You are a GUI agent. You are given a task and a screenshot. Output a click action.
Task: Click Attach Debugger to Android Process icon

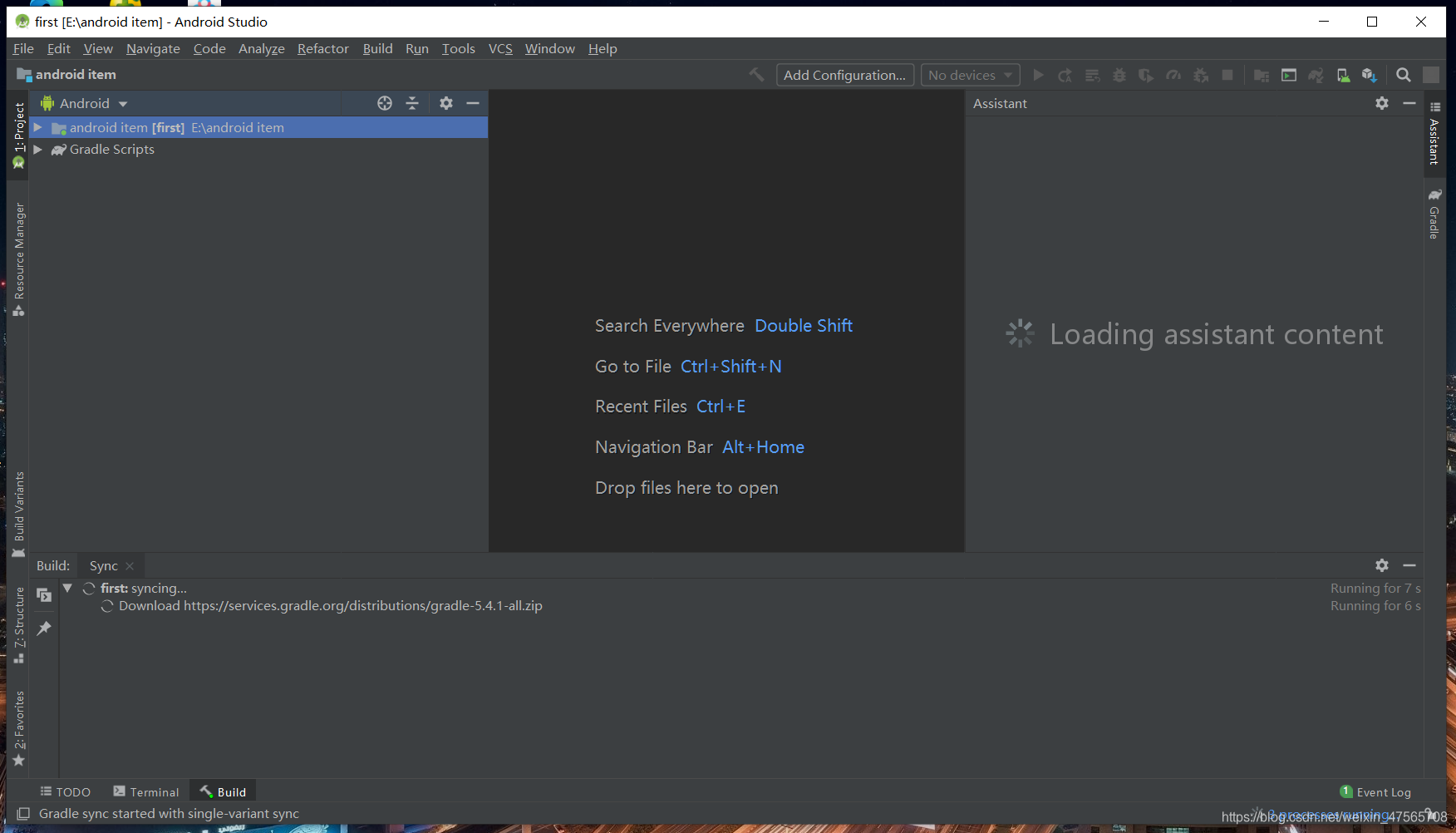tap(1201, 75)
